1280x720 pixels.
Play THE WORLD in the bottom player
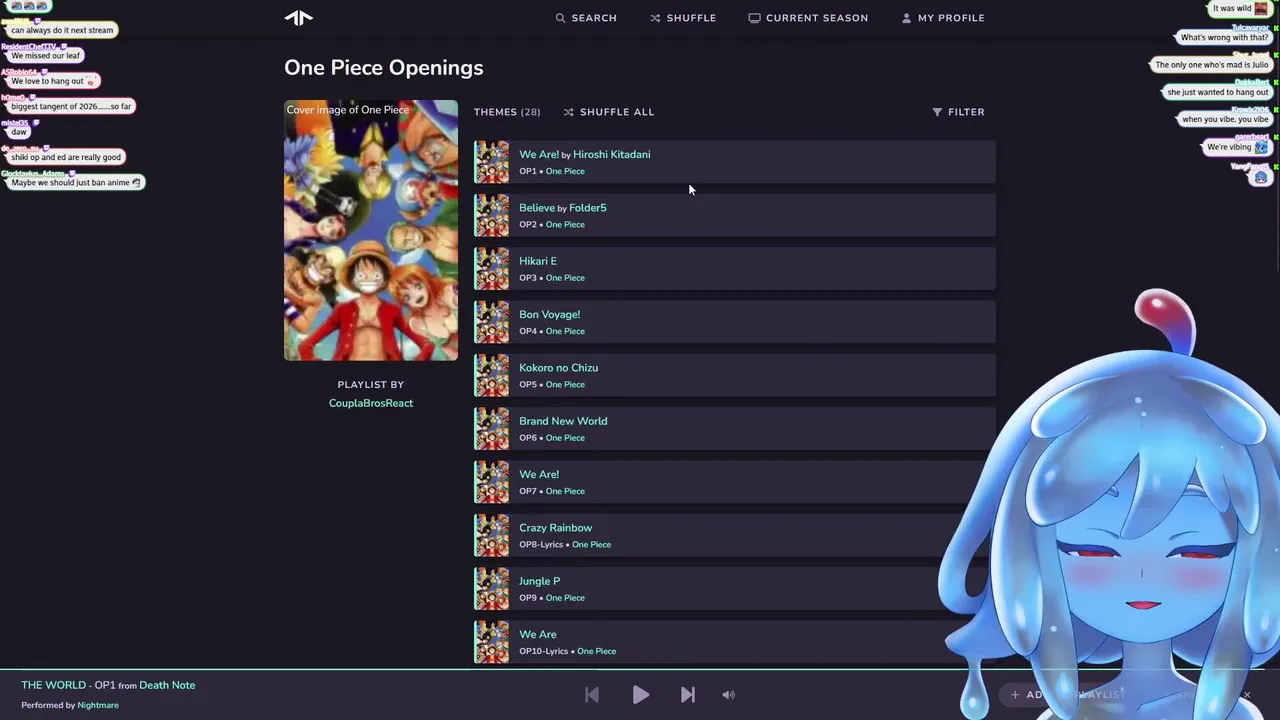(641, 695)
